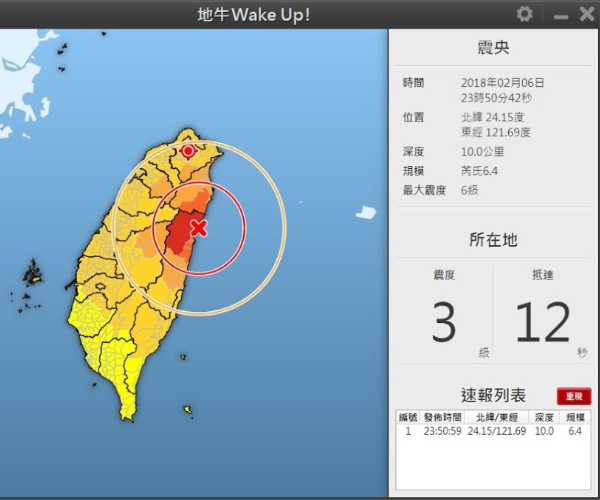
Task: Click the 發佈時間 column header
Action: (x=441, y=417)
